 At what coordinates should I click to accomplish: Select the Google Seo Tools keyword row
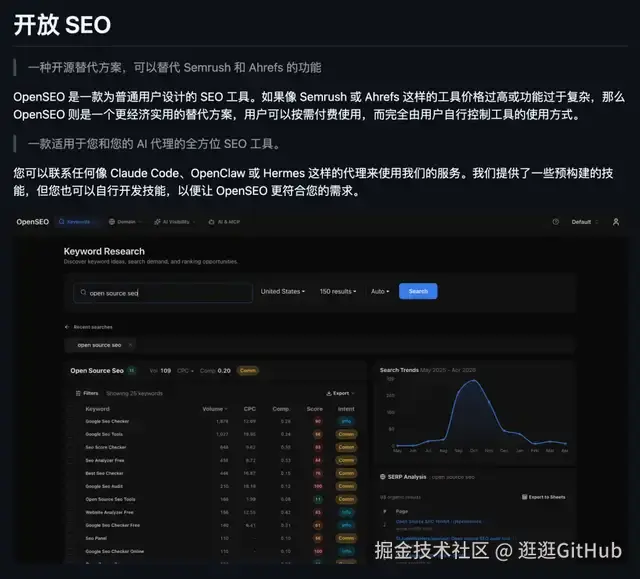click(x=214, y=434)
